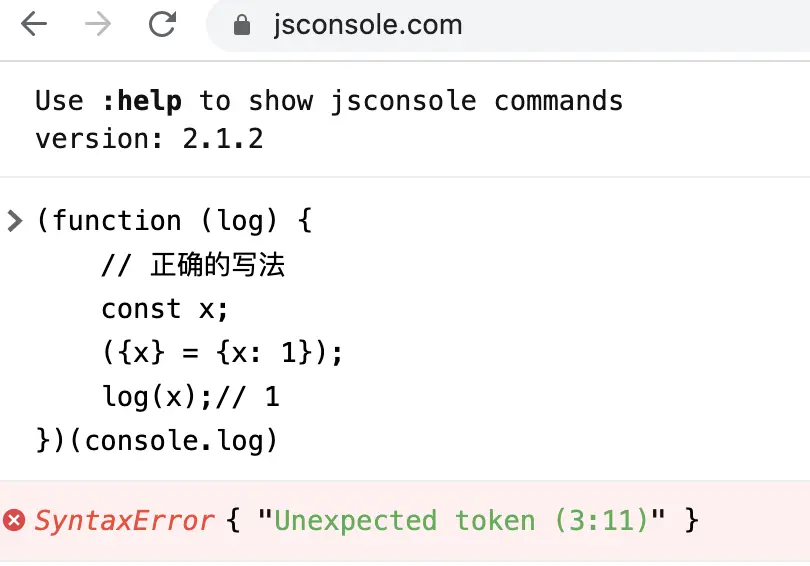Select the "Unexpected token (3:11)" message
The image size is (810, 566).
(x=461, y=520)
